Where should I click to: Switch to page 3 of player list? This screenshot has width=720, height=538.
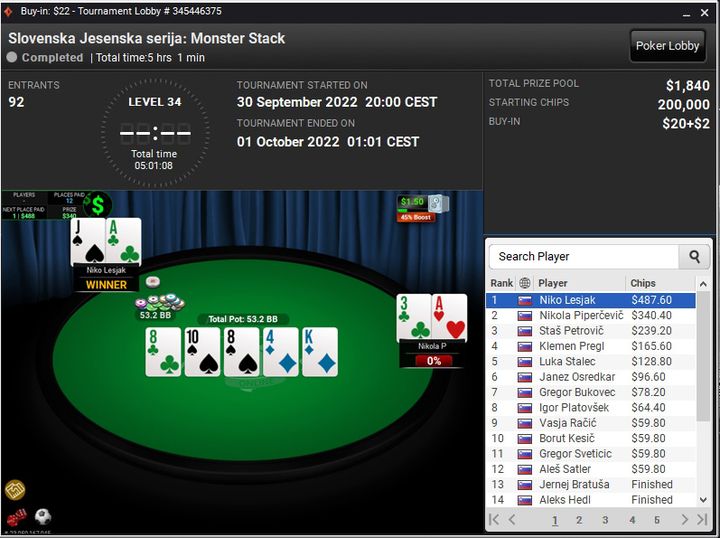(x=605, y=520)
